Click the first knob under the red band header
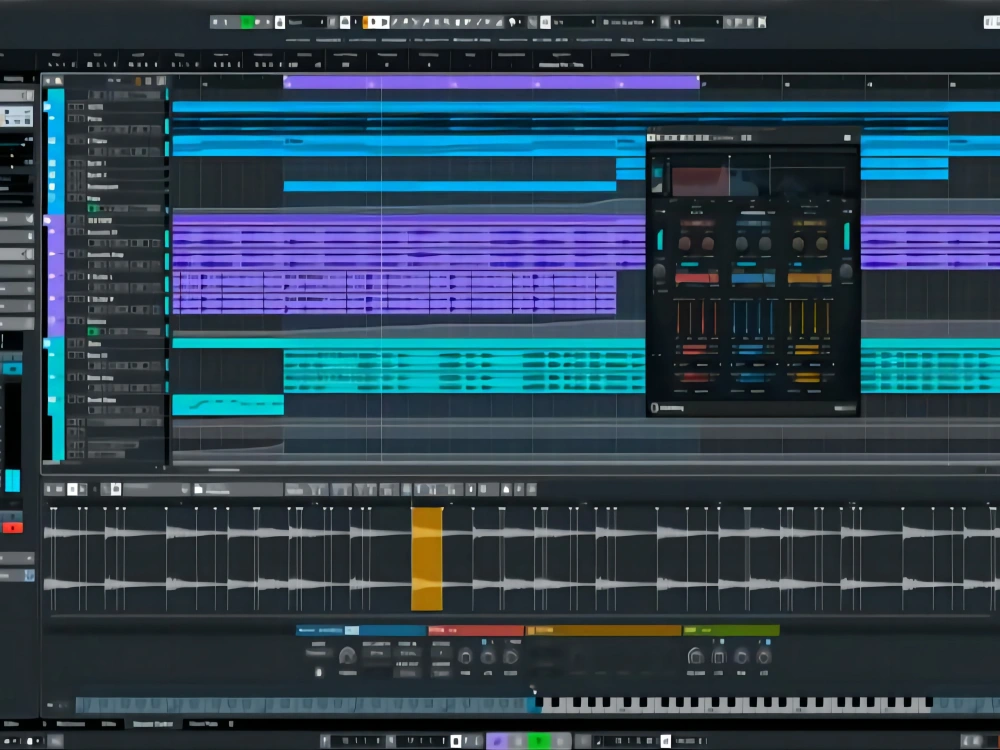The height and width of the screenshot is (750, 1000). point(685,244)
